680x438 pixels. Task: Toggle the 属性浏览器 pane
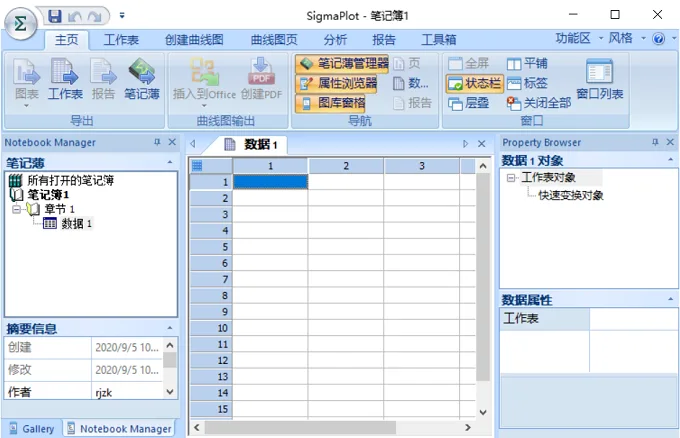click(x=336, y=83)
